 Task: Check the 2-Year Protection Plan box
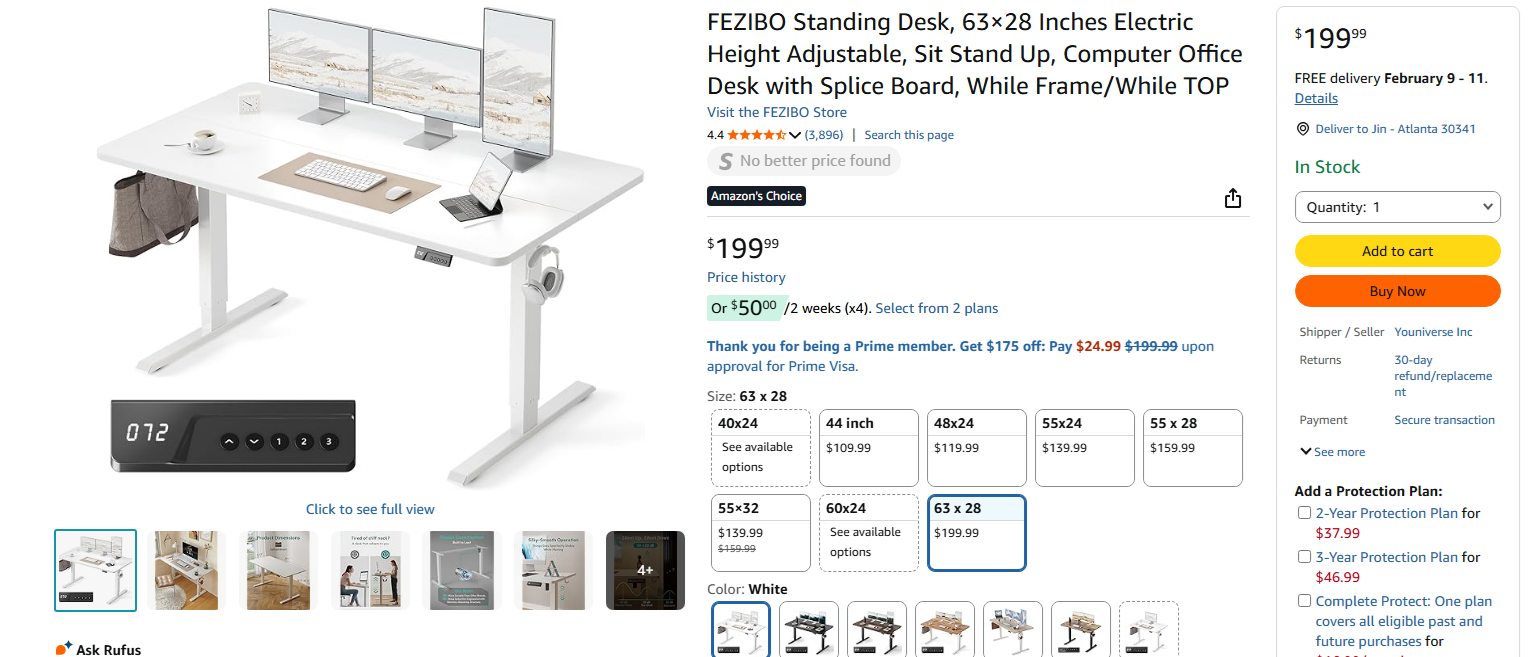[x=1304, y=513]
